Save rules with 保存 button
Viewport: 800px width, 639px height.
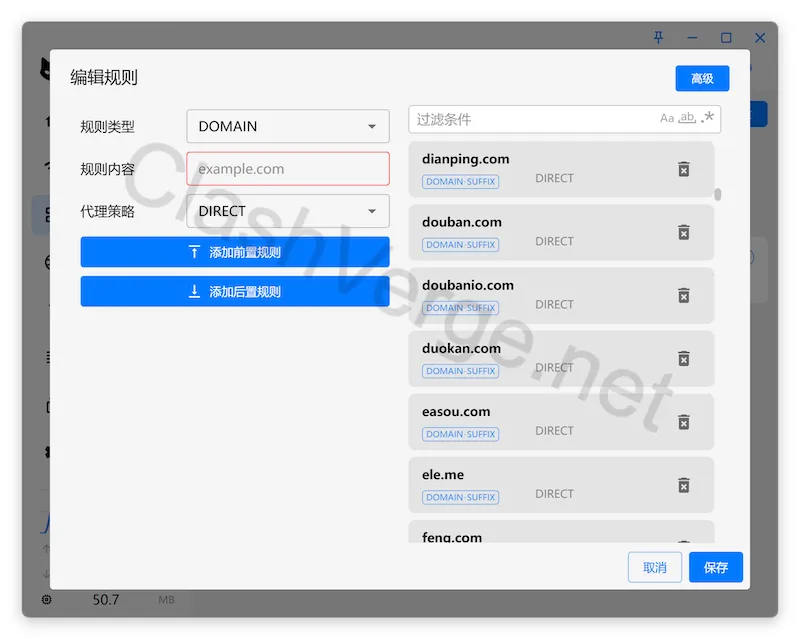point(716,567)
